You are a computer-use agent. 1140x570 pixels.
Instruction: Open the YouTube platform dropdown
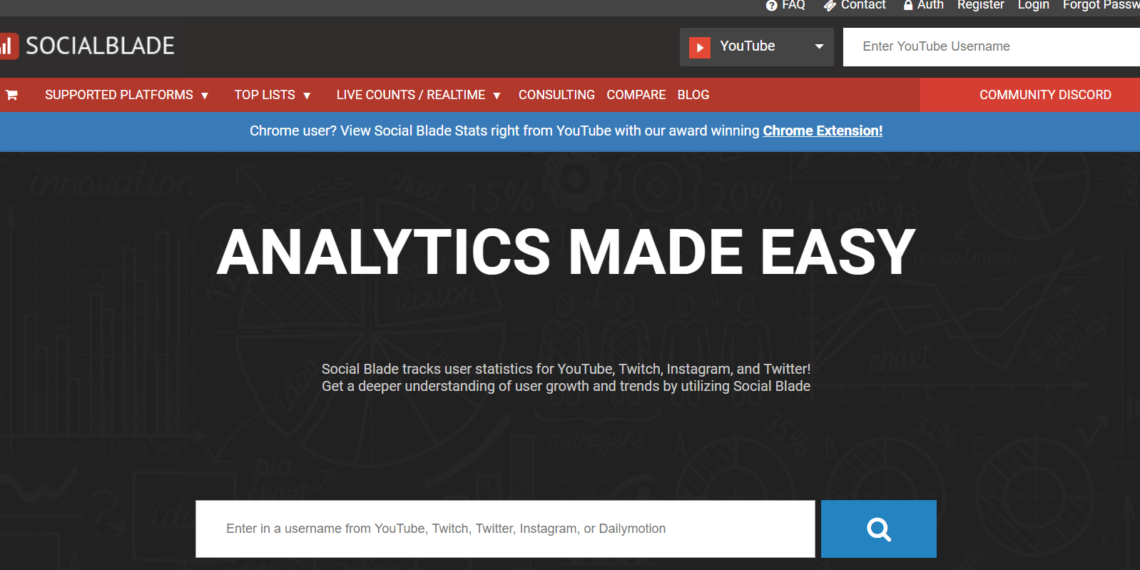click(756, 47)
